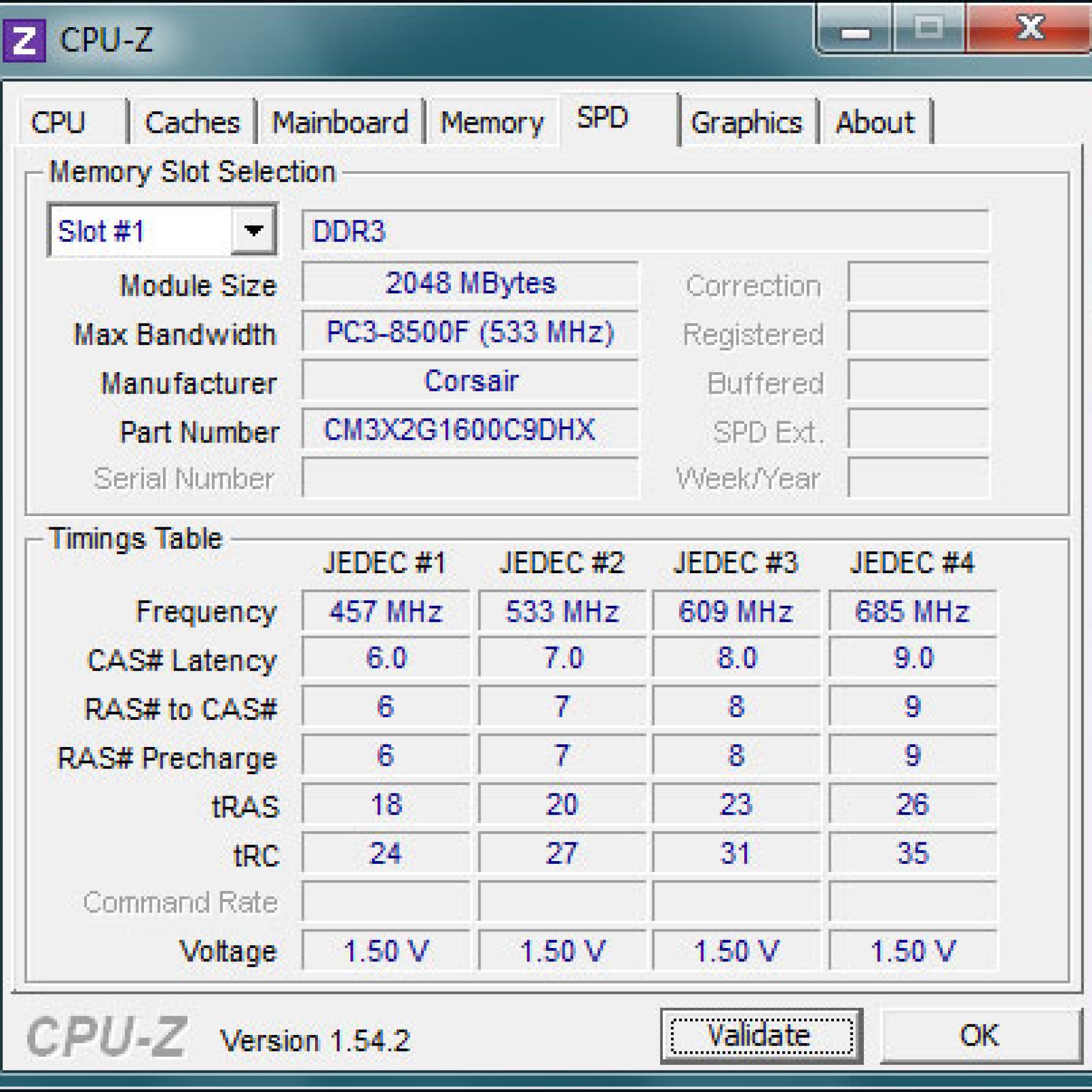
Task: Expand the memory slot dropdown arrow
Action: point(253,230)
